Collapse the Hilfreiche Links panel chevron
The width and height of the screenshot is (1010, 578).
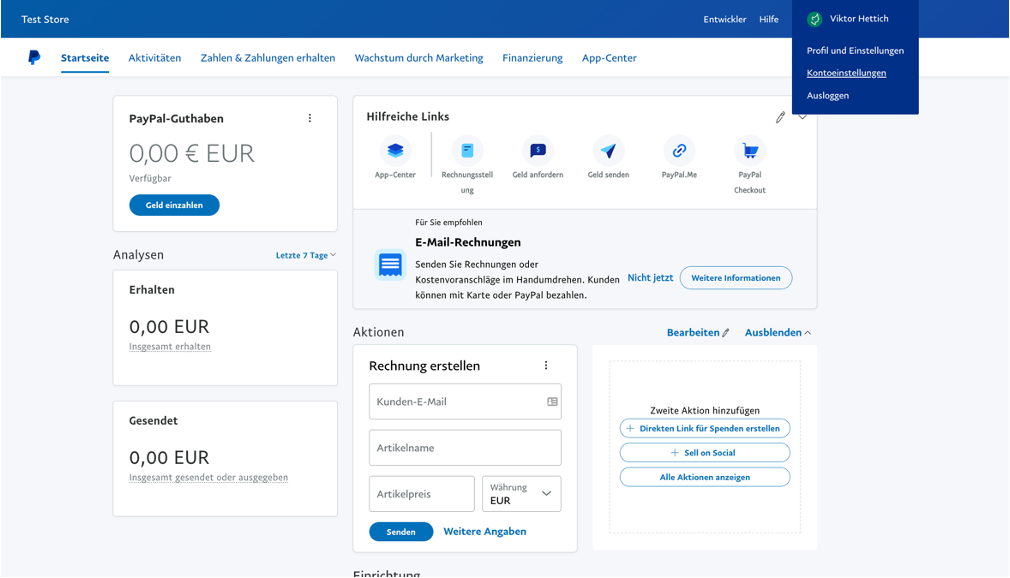click(803, 117)
